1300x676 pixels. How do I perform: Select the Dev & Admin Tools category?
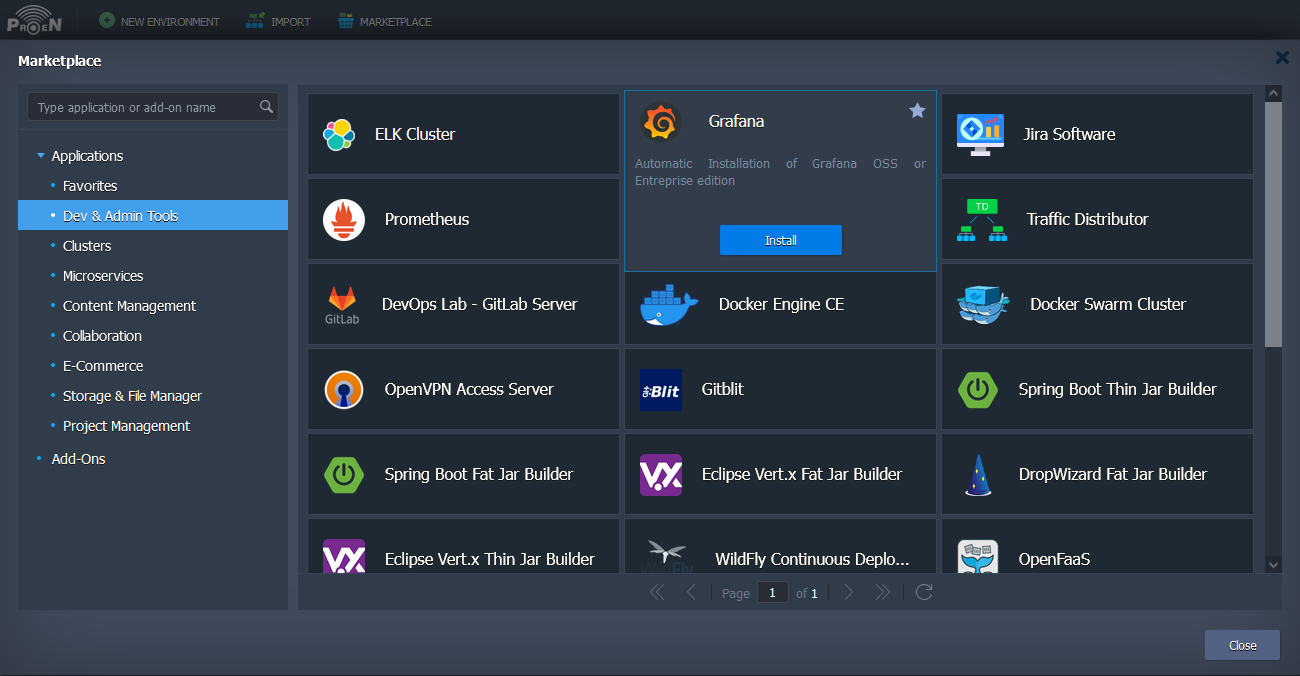pos(153,216)
